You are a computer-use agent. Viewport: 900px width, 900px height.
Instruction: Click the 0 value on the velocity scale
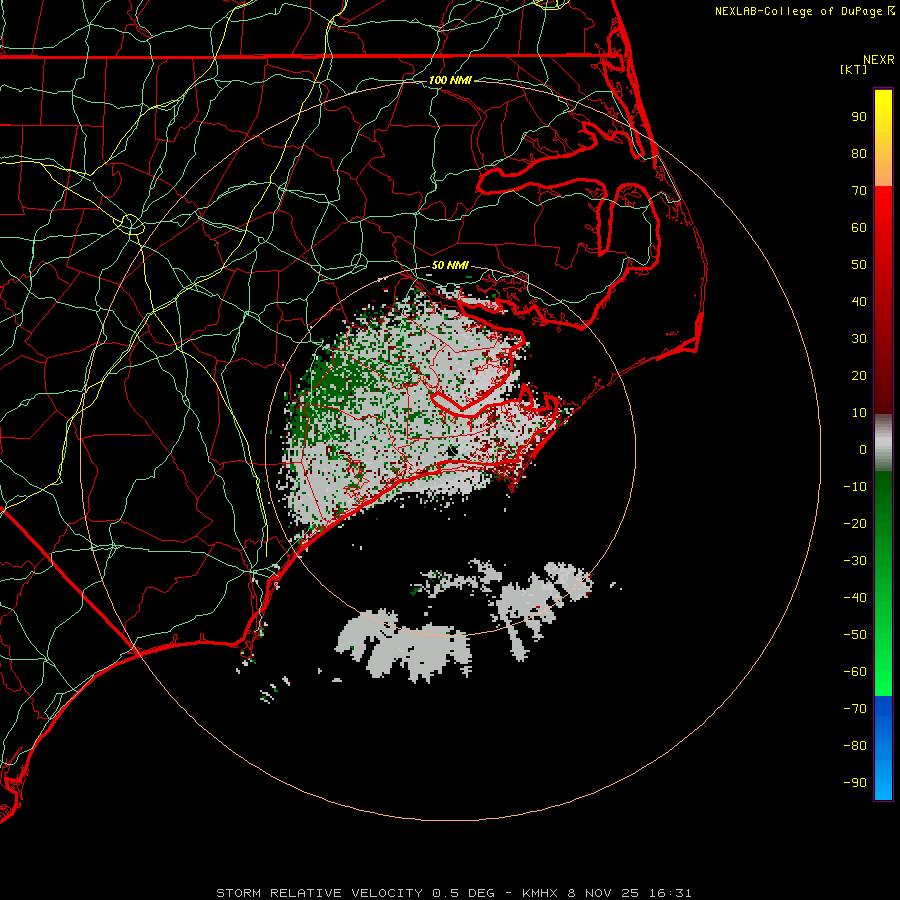[863, 449]
